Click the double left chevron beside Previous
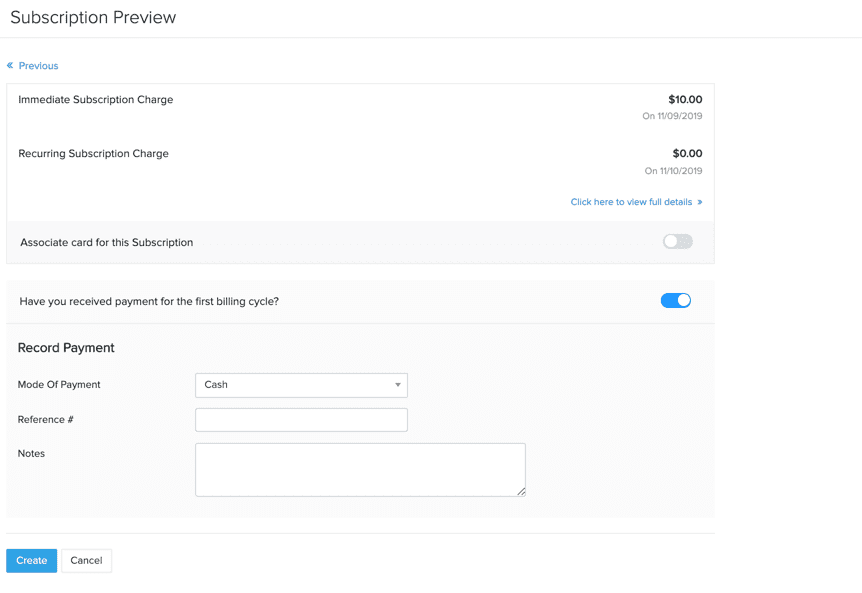The image size is (862, 593). pyautogui.click(x=10, y=65)
